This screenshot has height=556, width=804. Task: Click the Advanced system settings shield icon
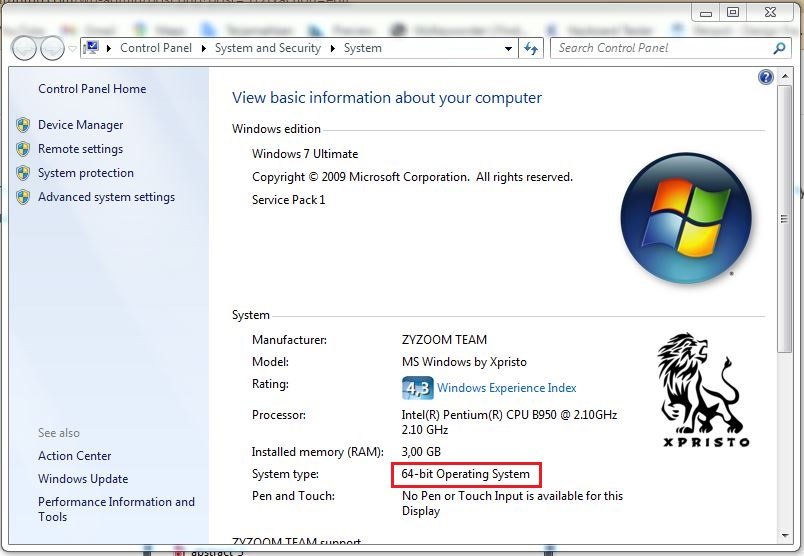[x=23, y=197]
